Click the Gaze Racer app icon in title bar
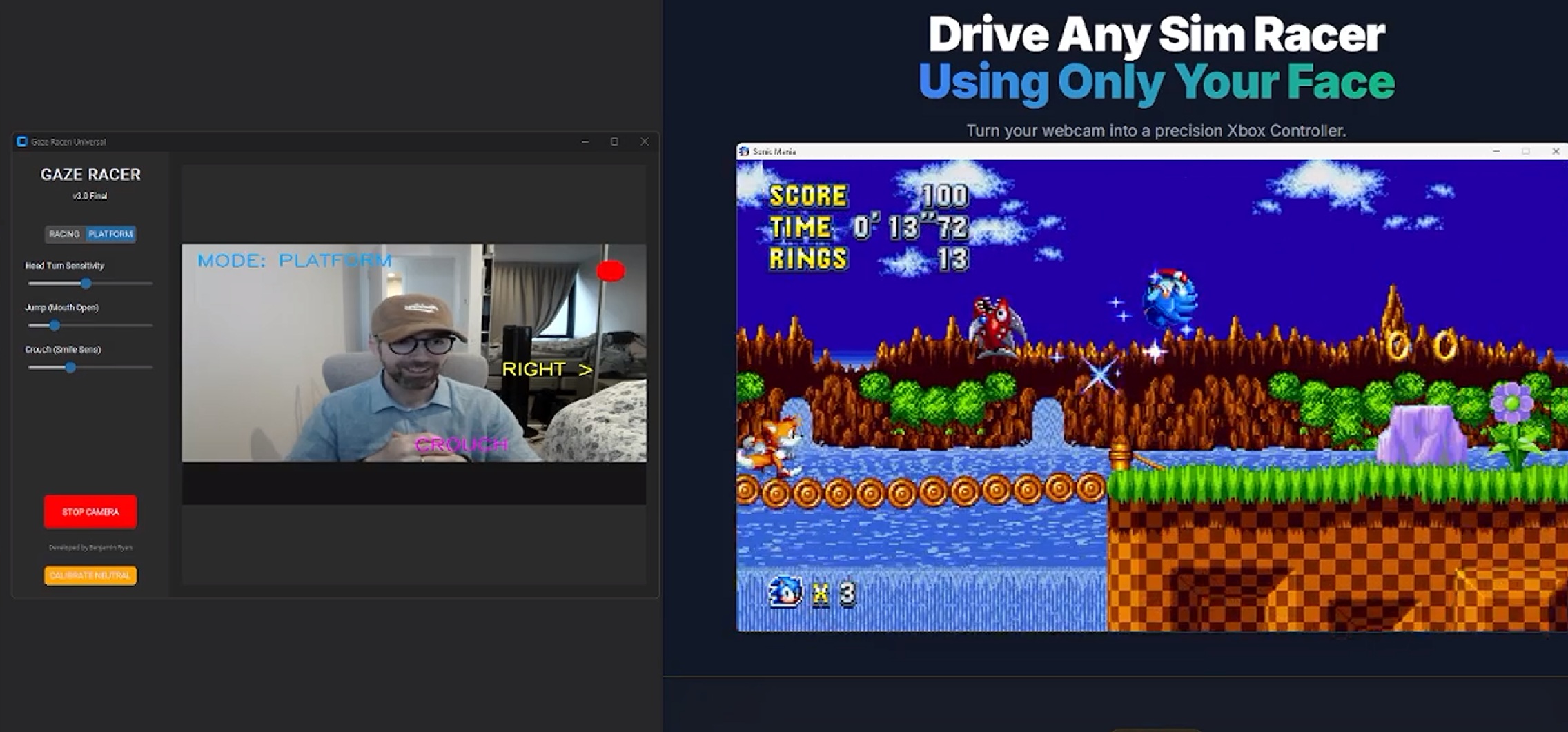The width and height of the screenshot is (1568, 732). click(x=22, y=141)
